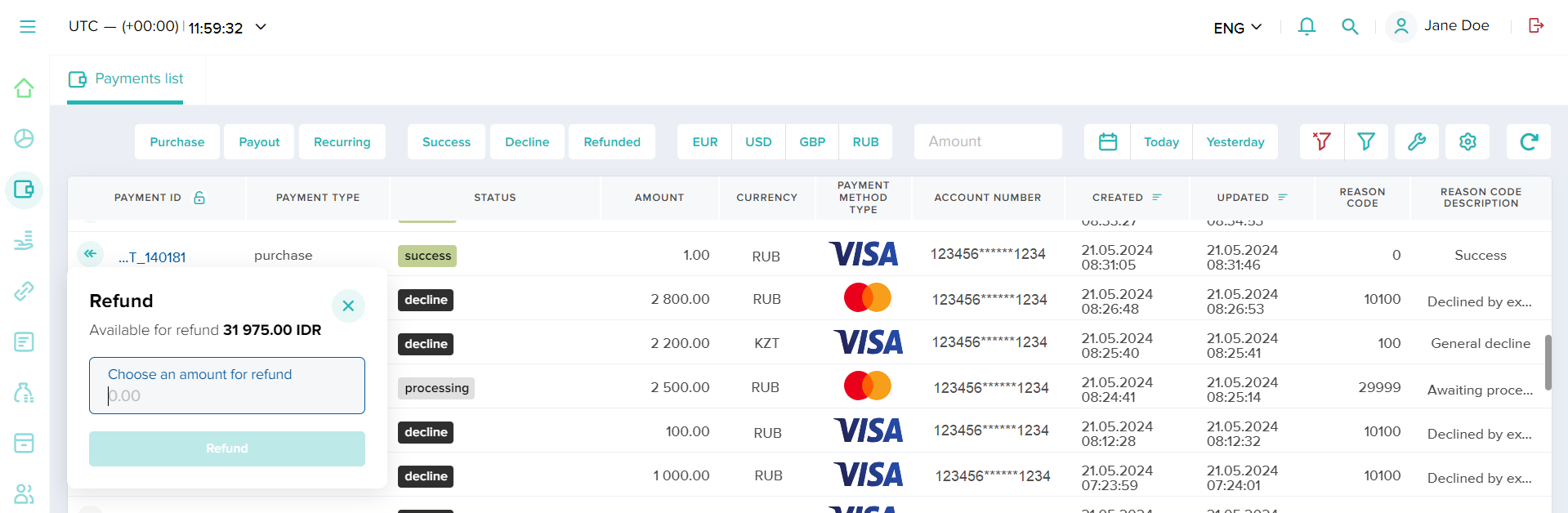Toggle the Purchase type filter
This screenshot has height=513, width=1568.
[x=177, y=142]
